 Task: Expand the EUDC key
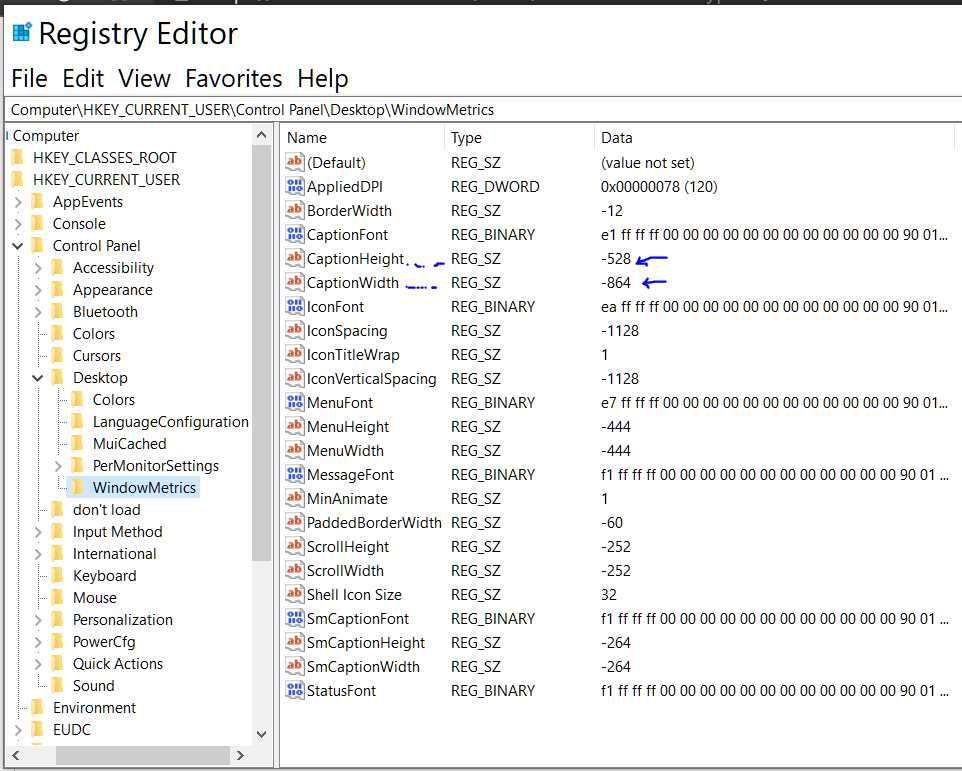coord(18,730)
